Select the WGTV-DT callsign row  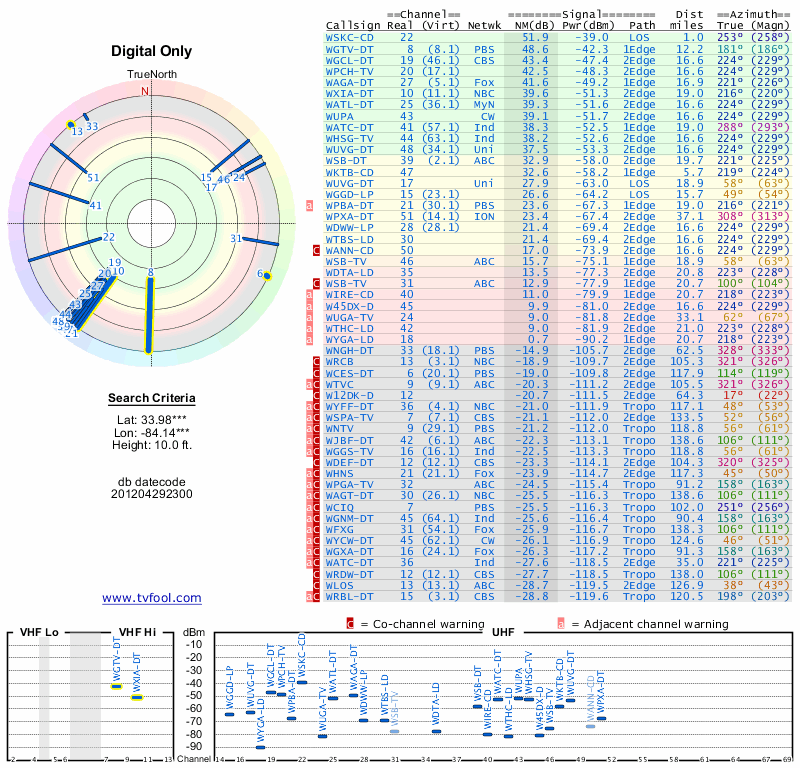click(x=558, y=49)
